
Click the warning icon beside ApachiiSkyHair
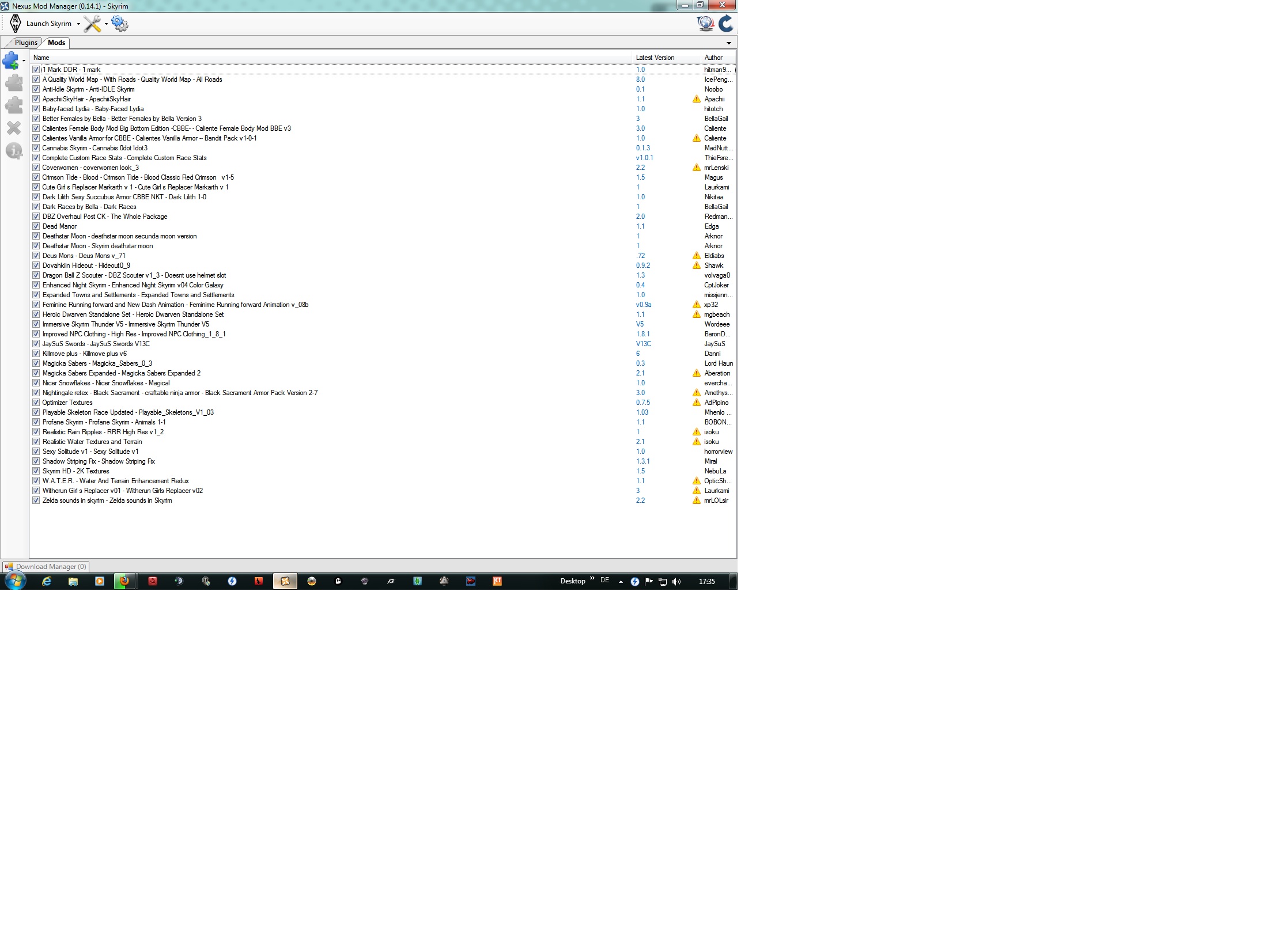click(696, 99)
